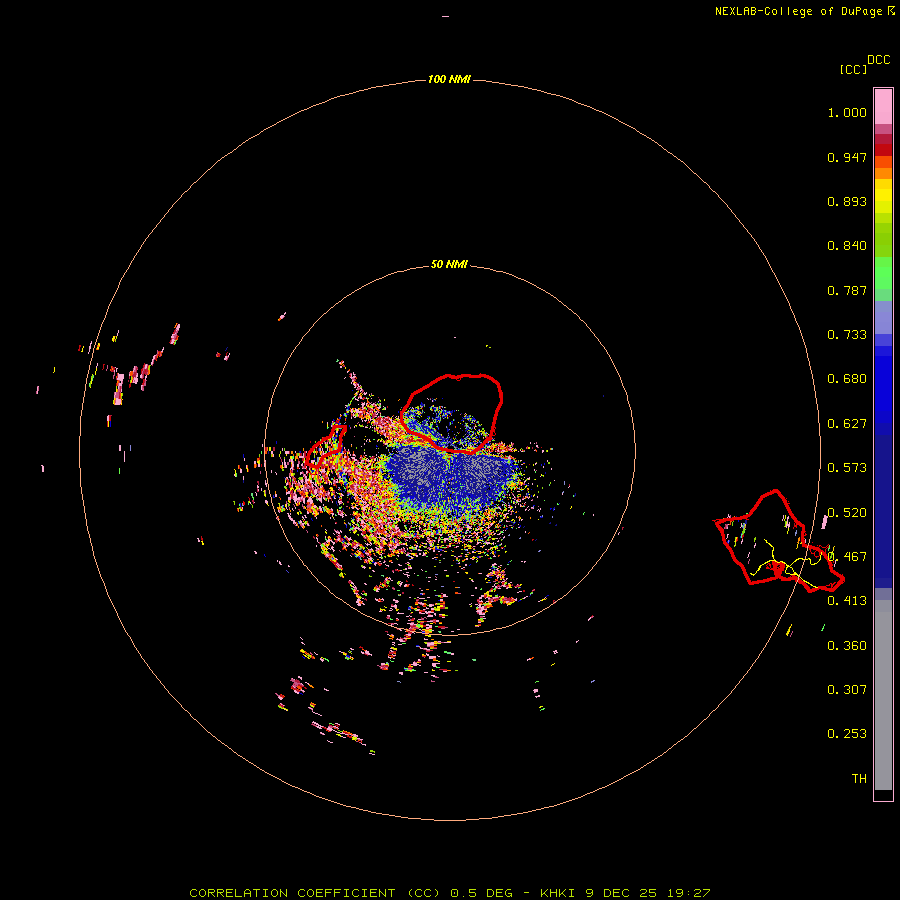The height and width of the screenshot is (900, 900).
Task: Select the 0.680 legend value
Action: point(847,379)
